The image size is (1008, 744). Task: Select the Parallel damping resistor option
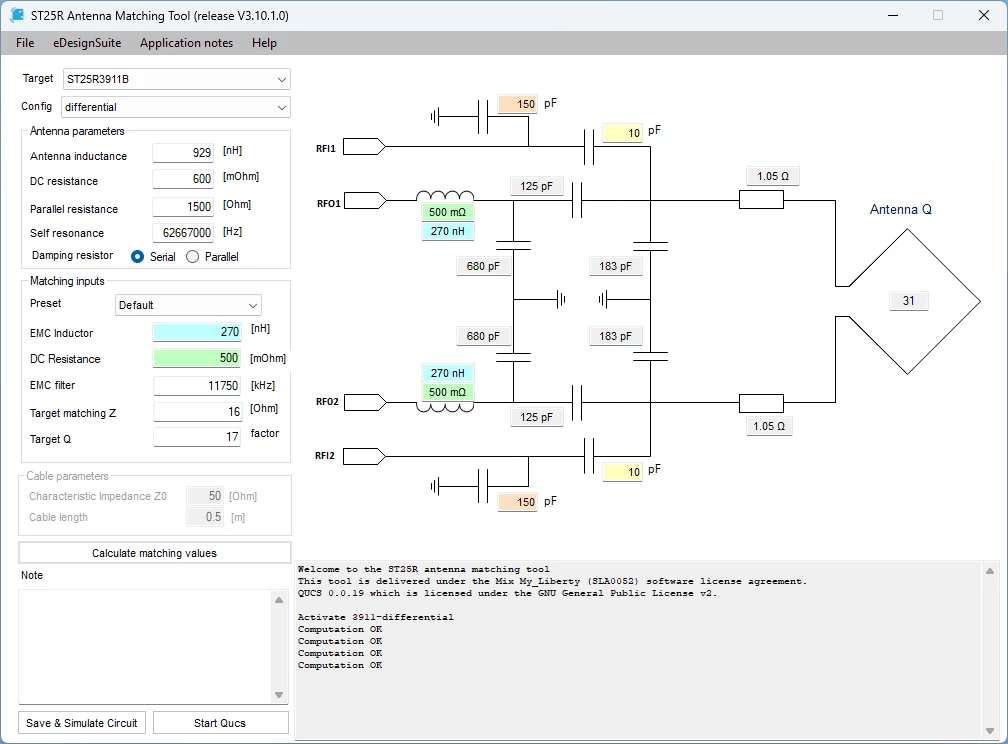click(192, 257)
